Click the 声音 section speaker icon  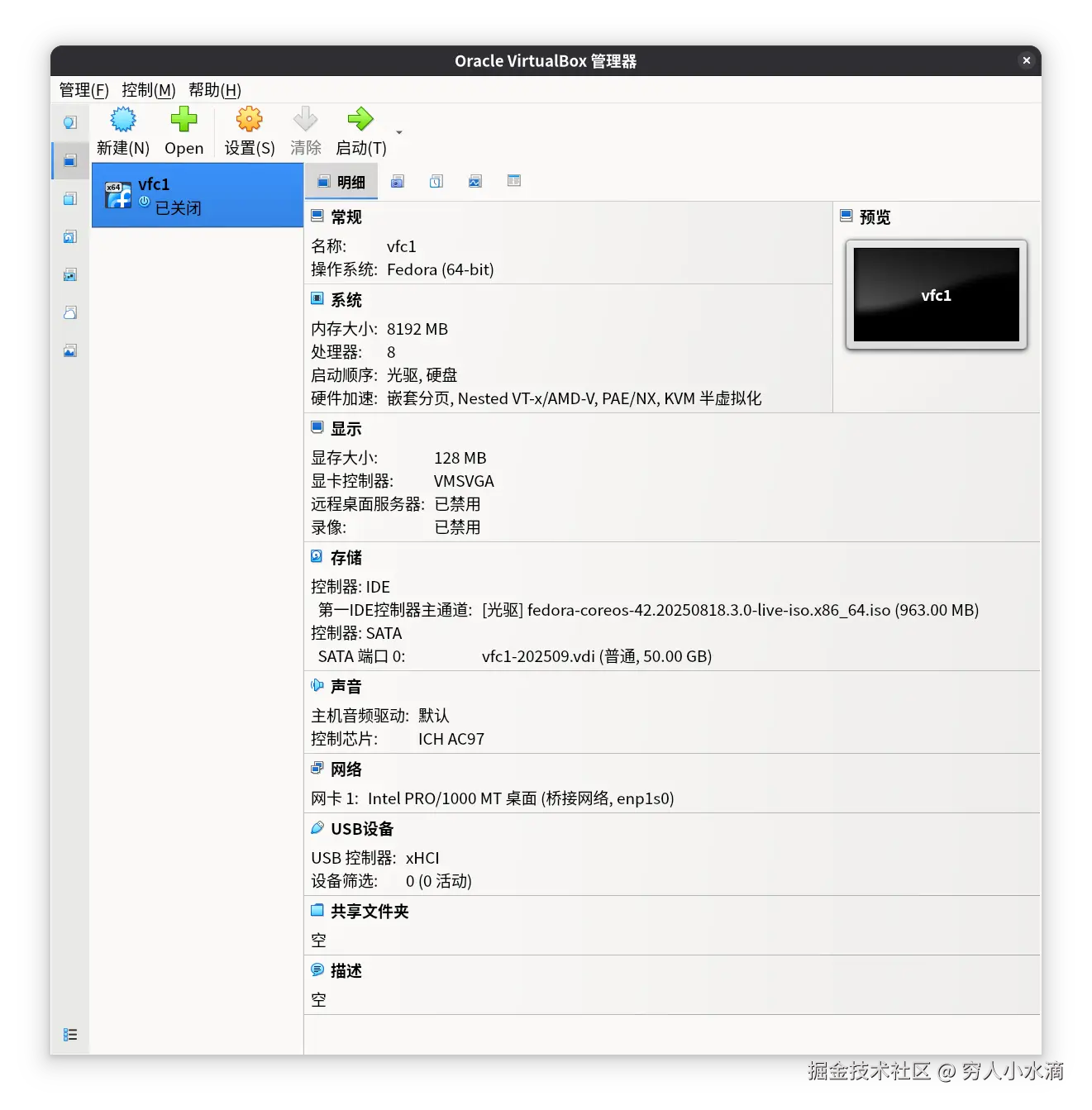tap(317, 685)
